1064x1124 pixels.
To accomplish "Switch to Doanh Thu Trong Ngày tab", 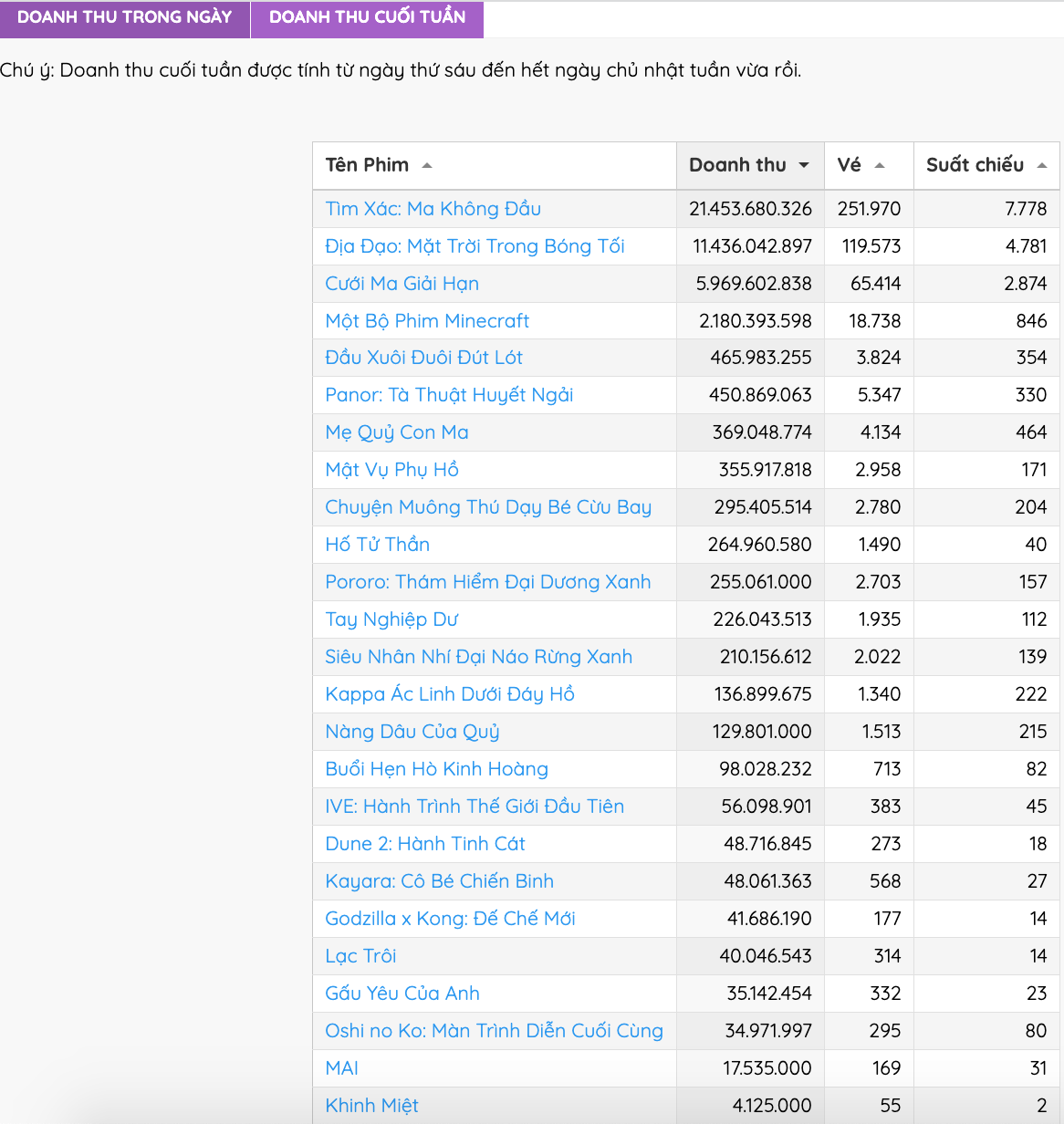I will pyautogui.click(x=125, y=18).
